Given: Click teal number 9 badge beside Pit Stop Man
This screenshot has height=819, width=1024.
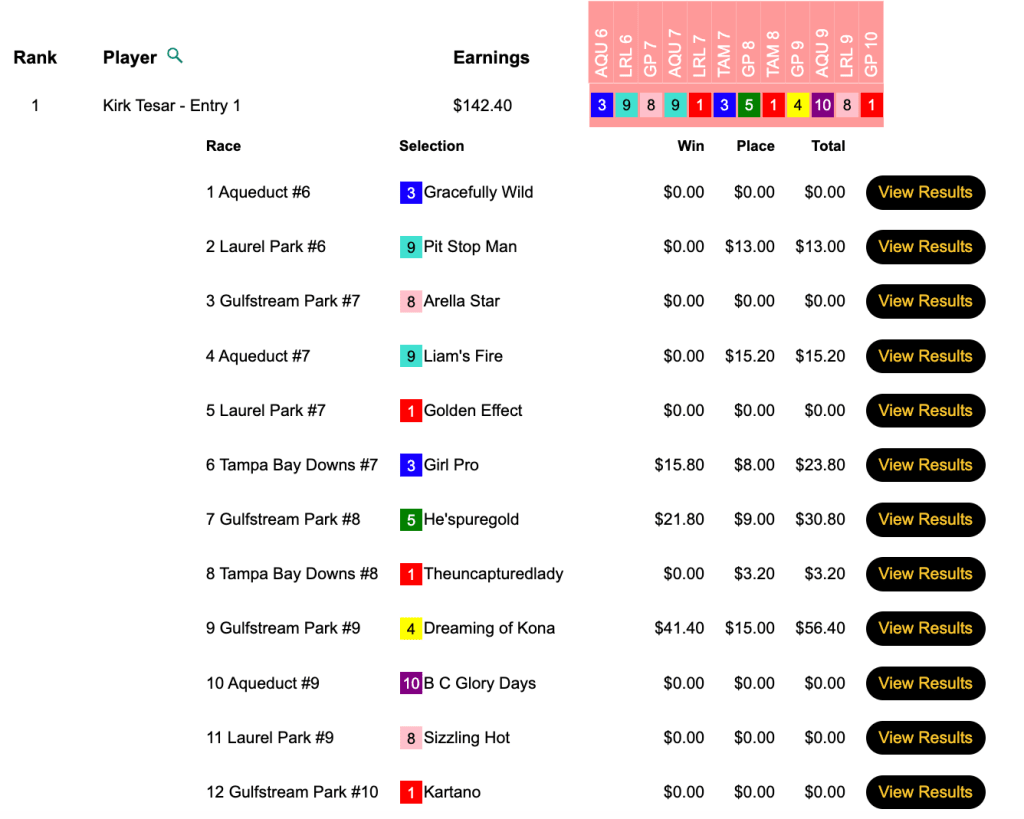Looking at the screenshot, I should 410,247.
